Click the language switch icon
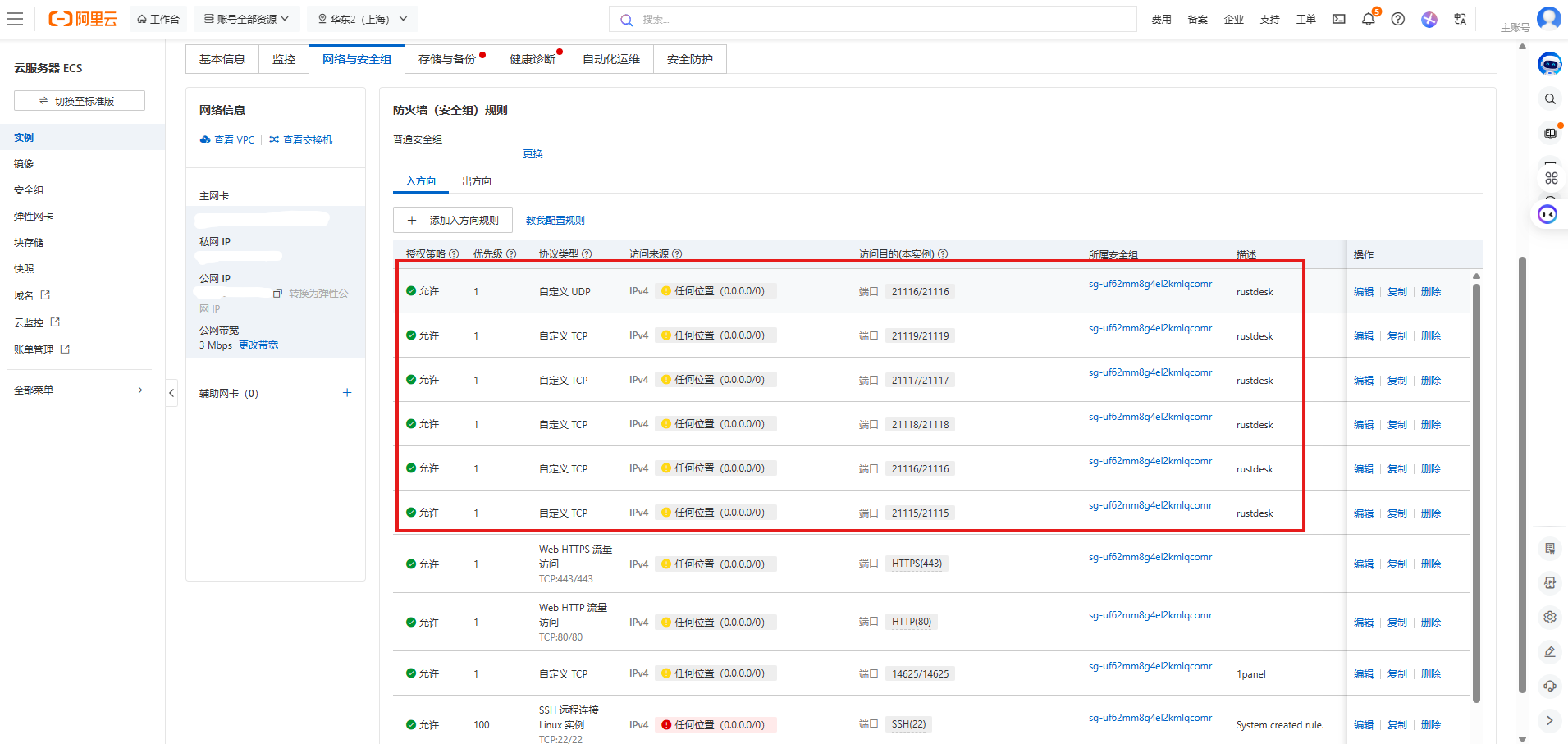Viewport: 1568px width, 744px height. 1460,19
